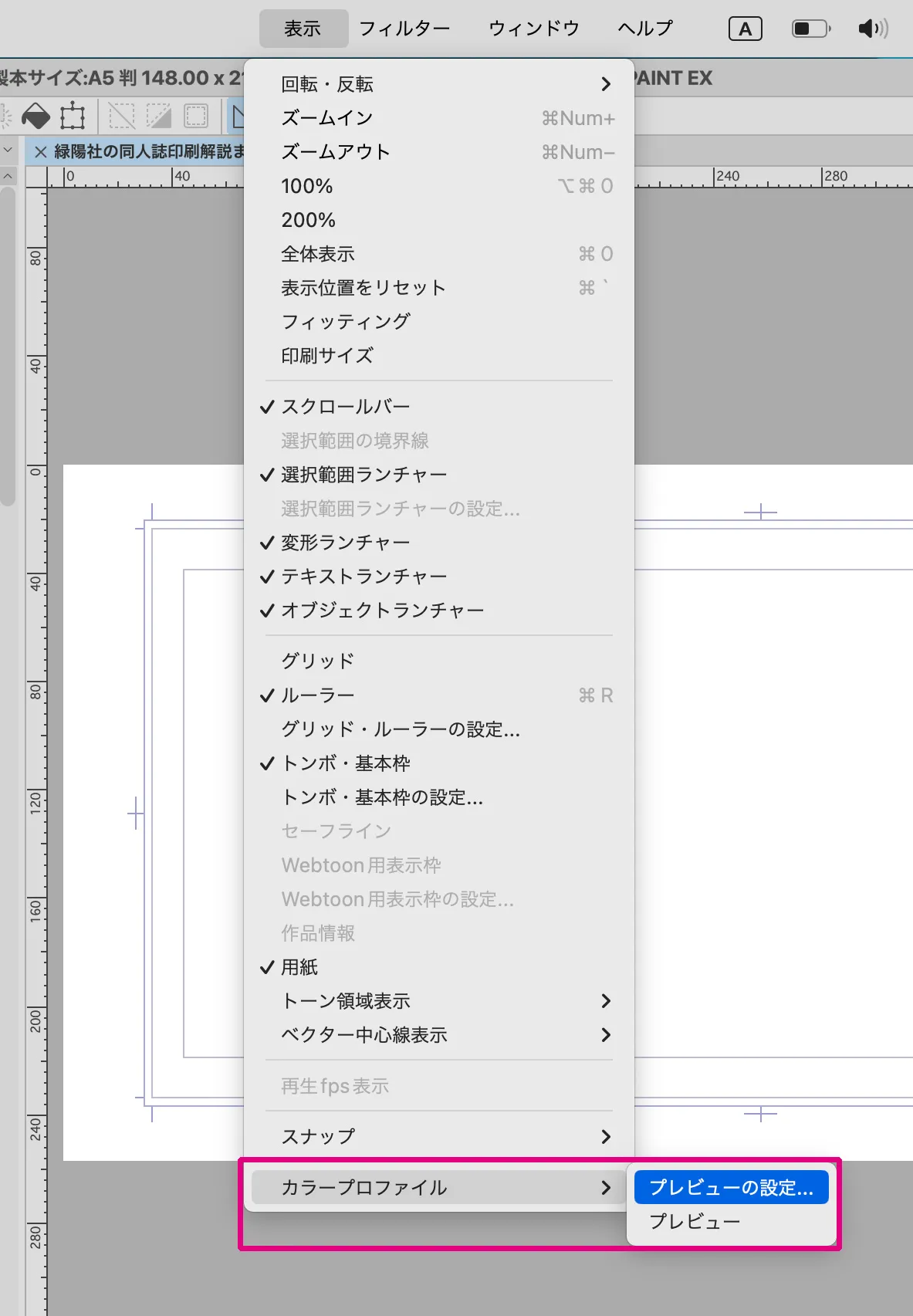Open the input source A indicator

[745, 29]
